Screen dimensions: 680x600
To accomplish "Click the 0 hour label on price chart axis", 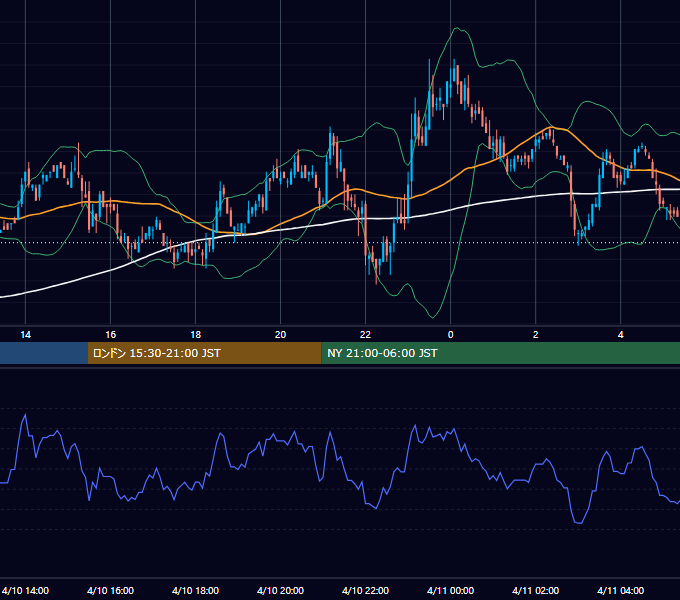I will click(451, 334).
